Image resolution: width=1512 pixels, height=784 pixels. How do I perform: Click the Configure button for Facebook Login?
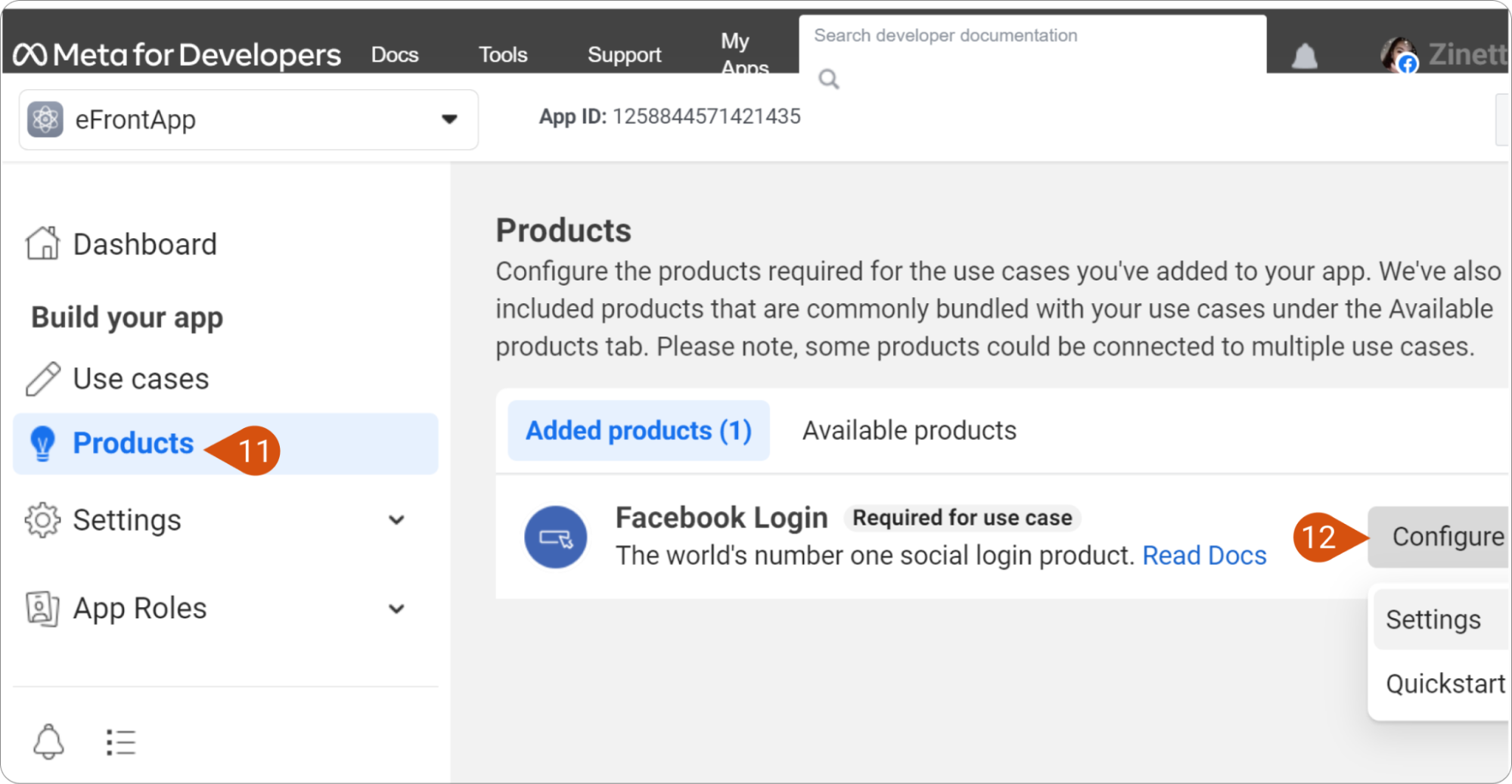[x=1439, y=537]
